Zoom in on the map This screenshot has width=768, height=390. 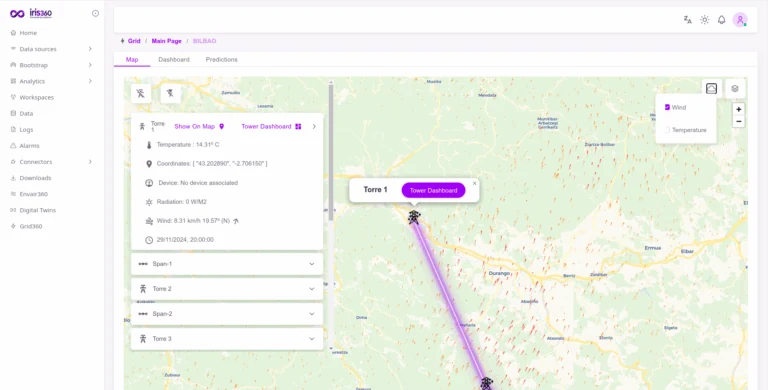coord(739,109)
